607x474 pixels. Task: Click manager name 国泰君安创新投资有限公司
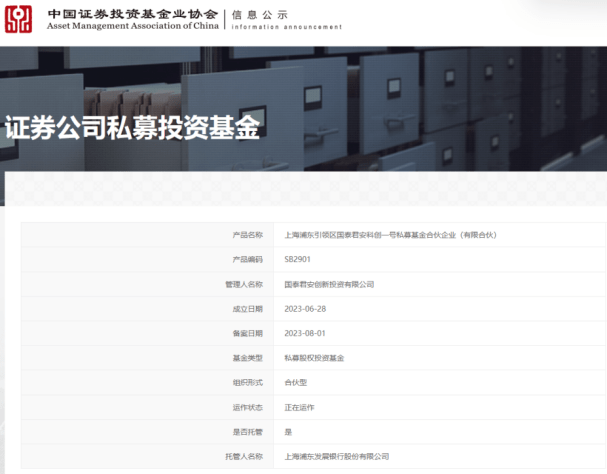[x=329, y=284]
